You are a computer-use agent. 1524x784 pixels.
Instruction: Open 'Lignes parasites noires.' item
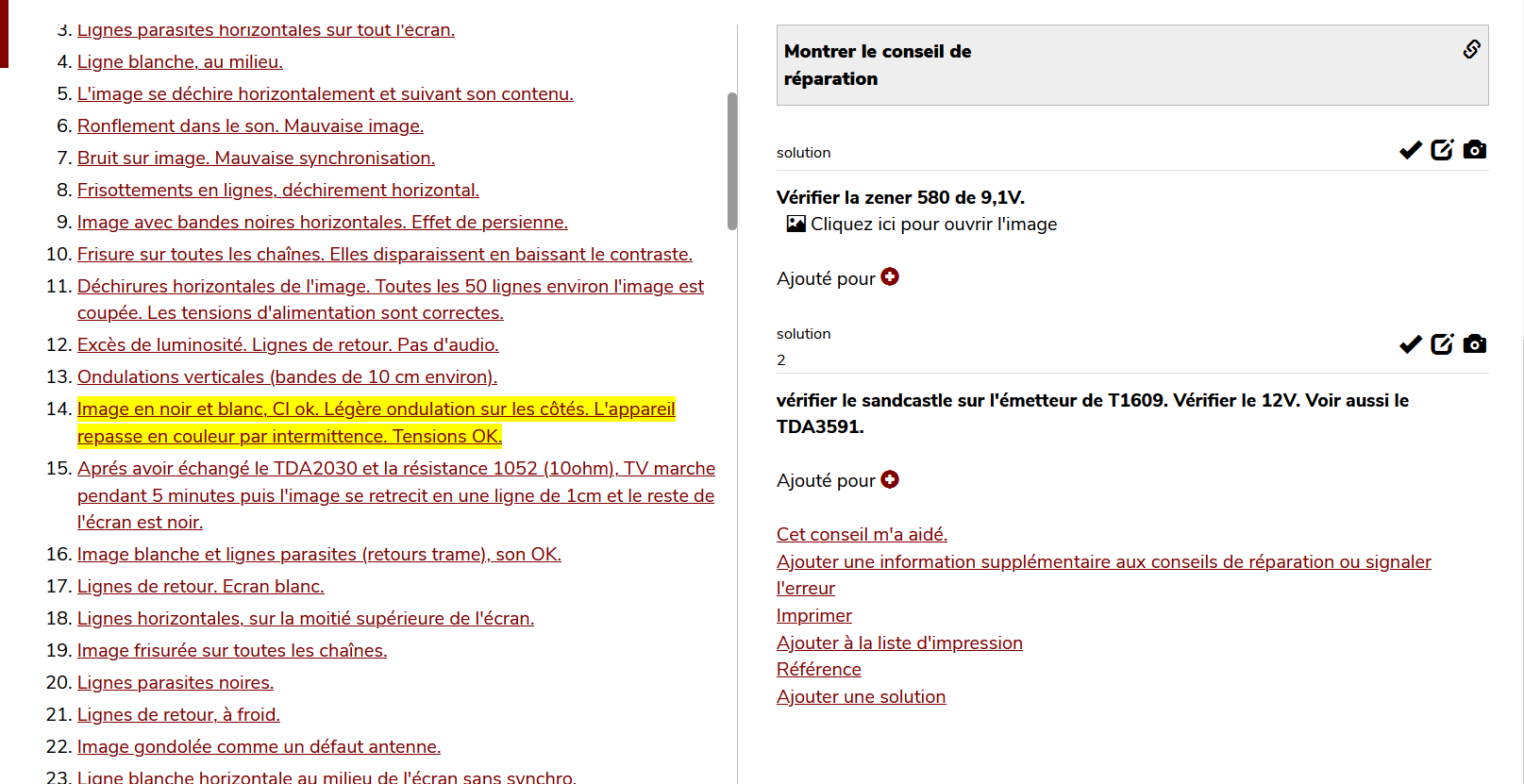(175, 682)
